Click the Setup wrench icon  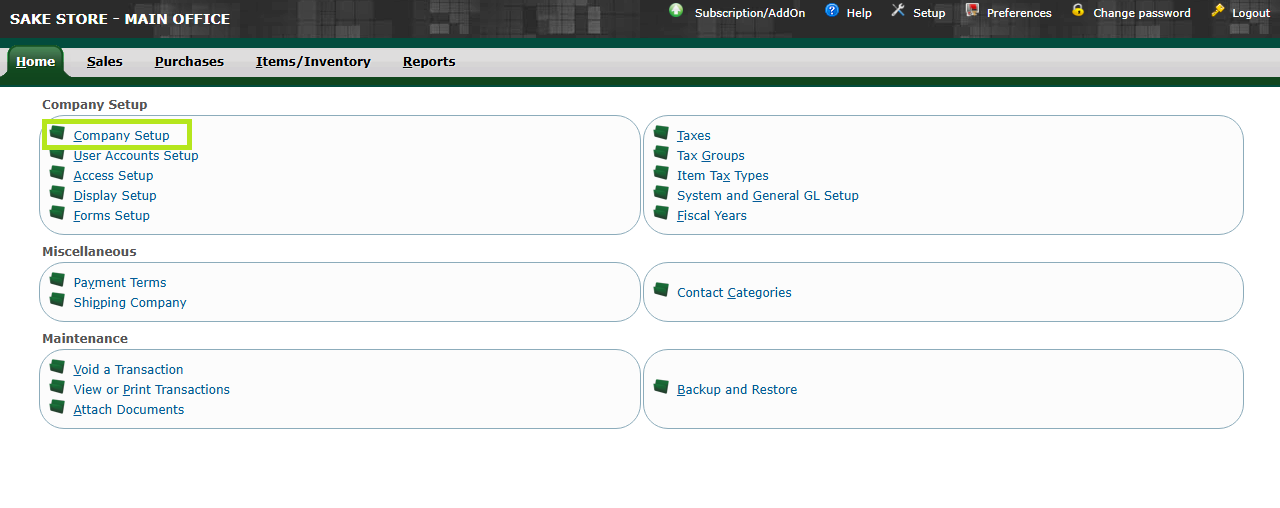tap(897, 11)
